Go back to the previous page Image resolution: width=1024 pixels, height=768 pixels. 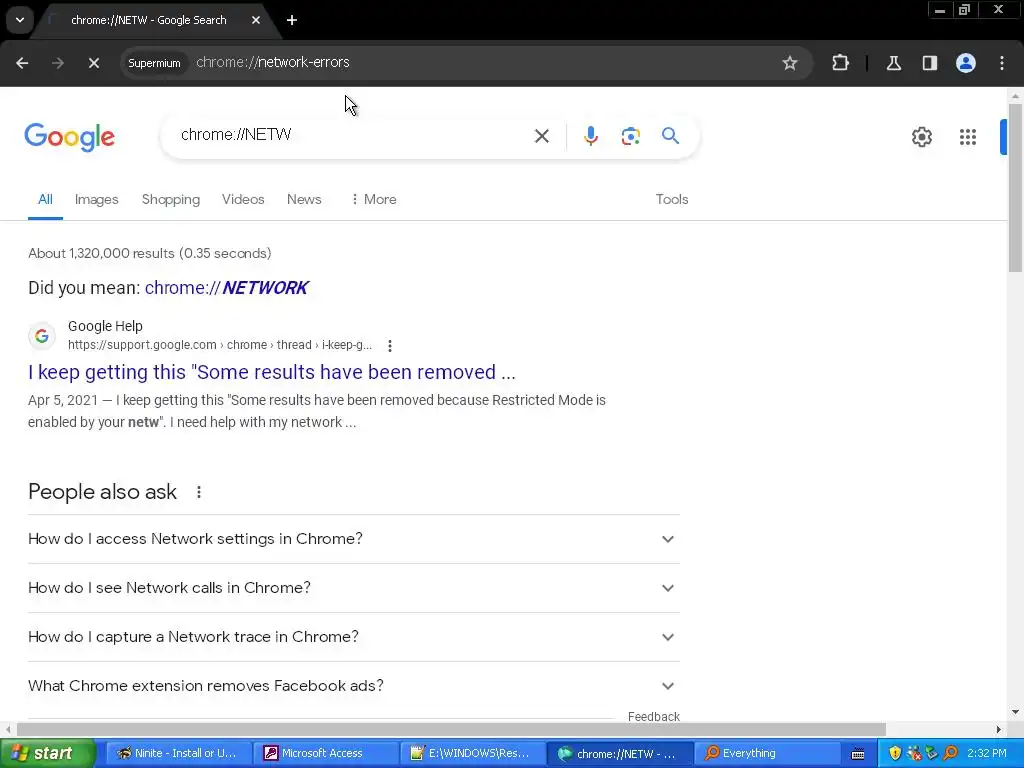(22, 63)
